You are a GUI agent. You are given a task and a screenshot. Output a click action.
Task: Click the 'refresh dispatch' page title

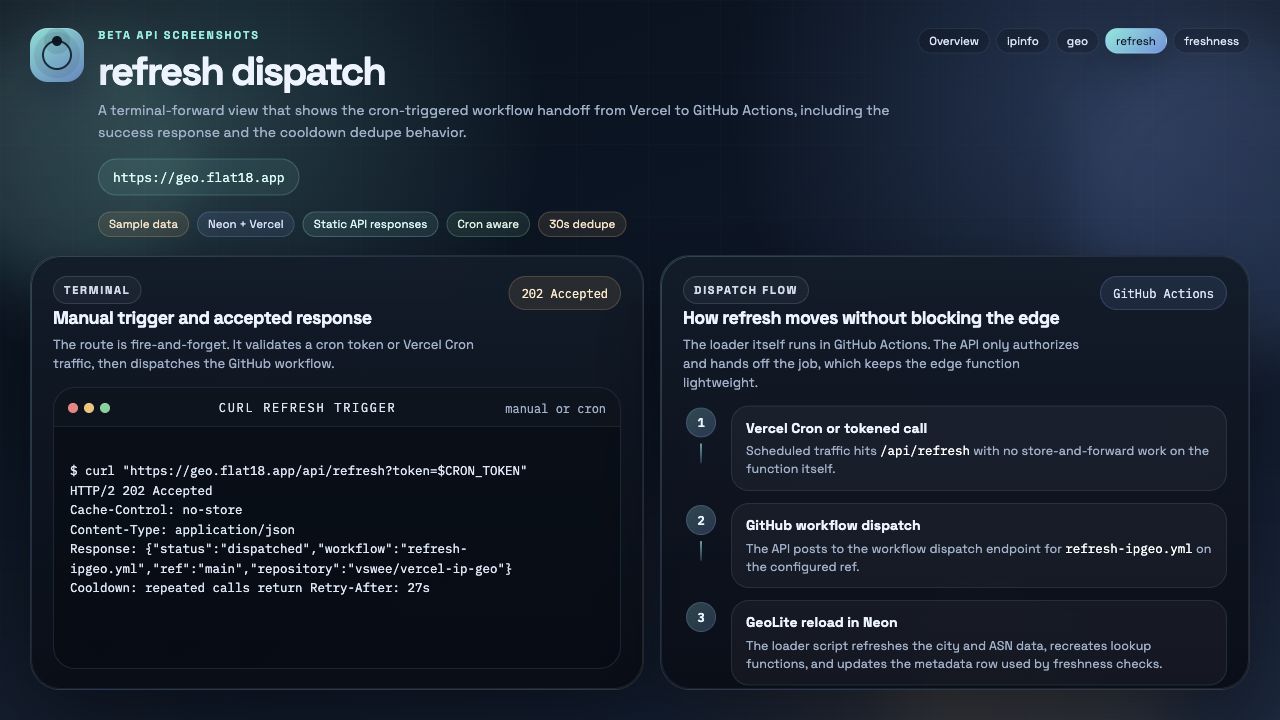[x=241, y=72]
